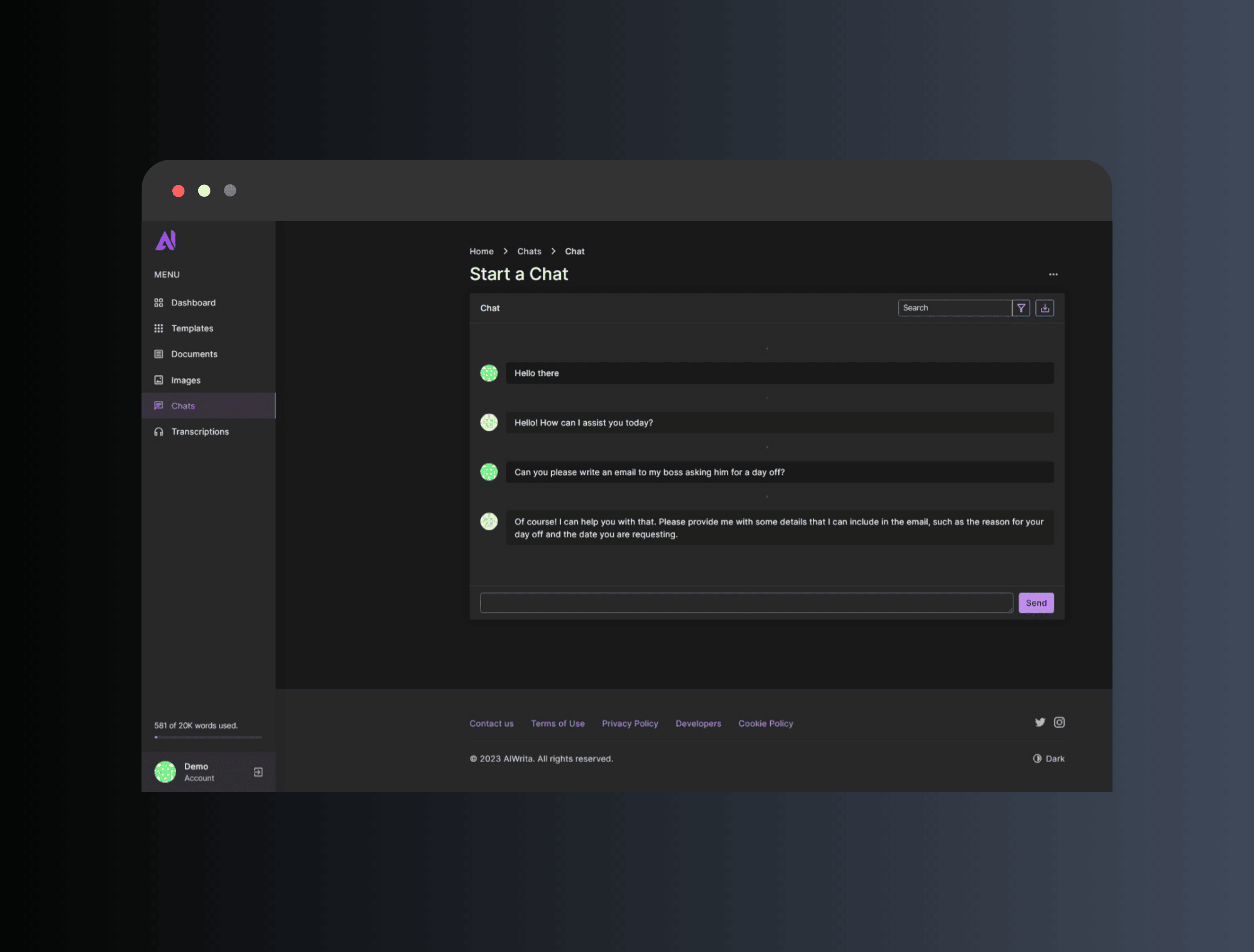The image size is (1254, 952).
Task: Open the three-dots options menu
Action: point(1053,274)
